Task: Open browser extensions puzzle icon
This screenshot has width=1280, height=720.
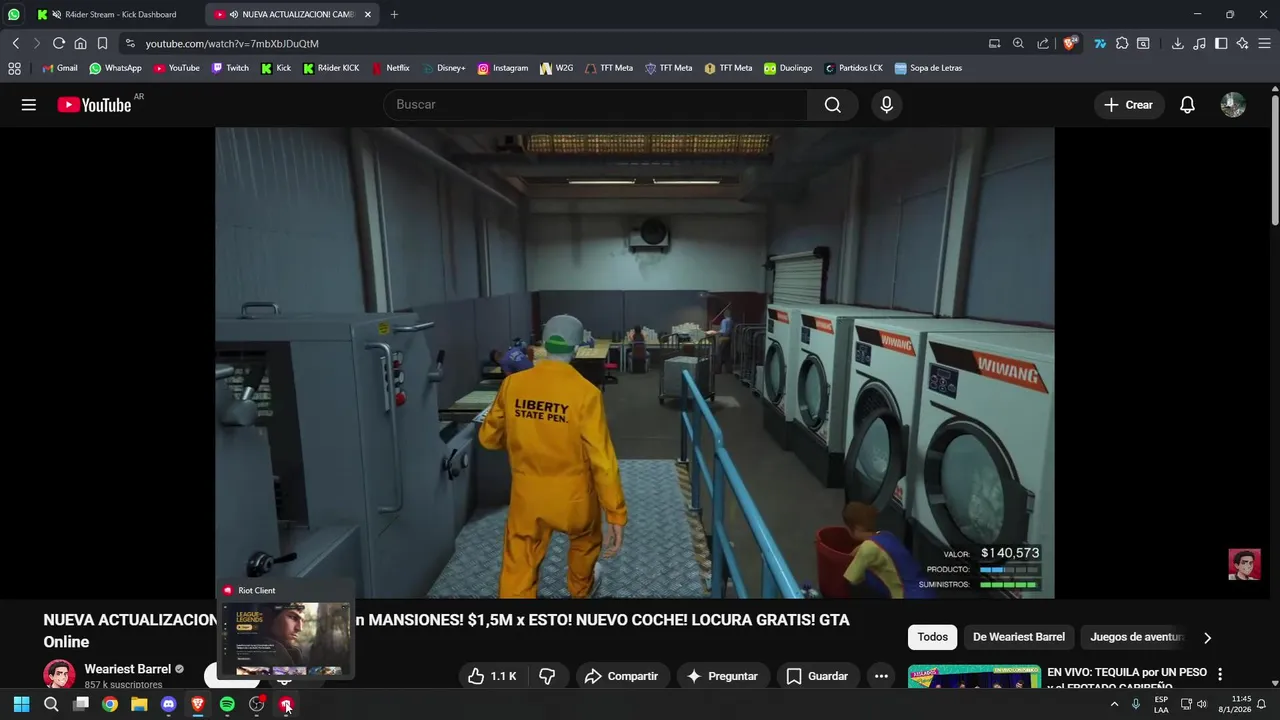Action: tap(1122, 43)
